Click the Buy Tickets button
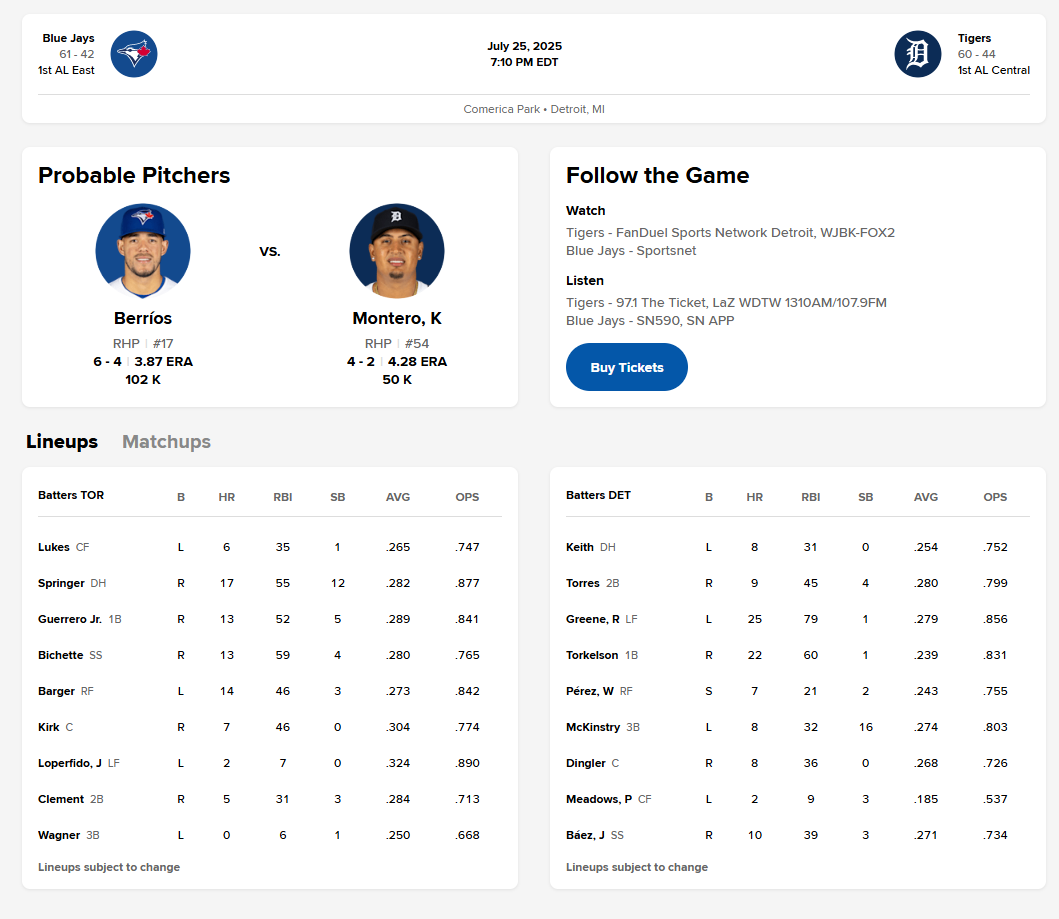The width and height of the screenshot is (1059, 919). pyautogui.click(x=626, y=367)
